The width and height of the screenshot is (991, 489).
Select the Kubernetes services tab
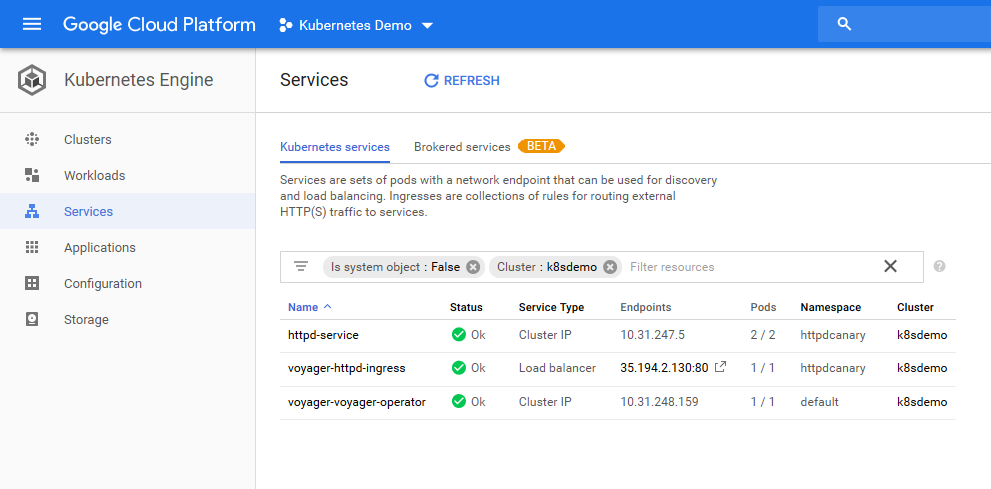point(335,147)
